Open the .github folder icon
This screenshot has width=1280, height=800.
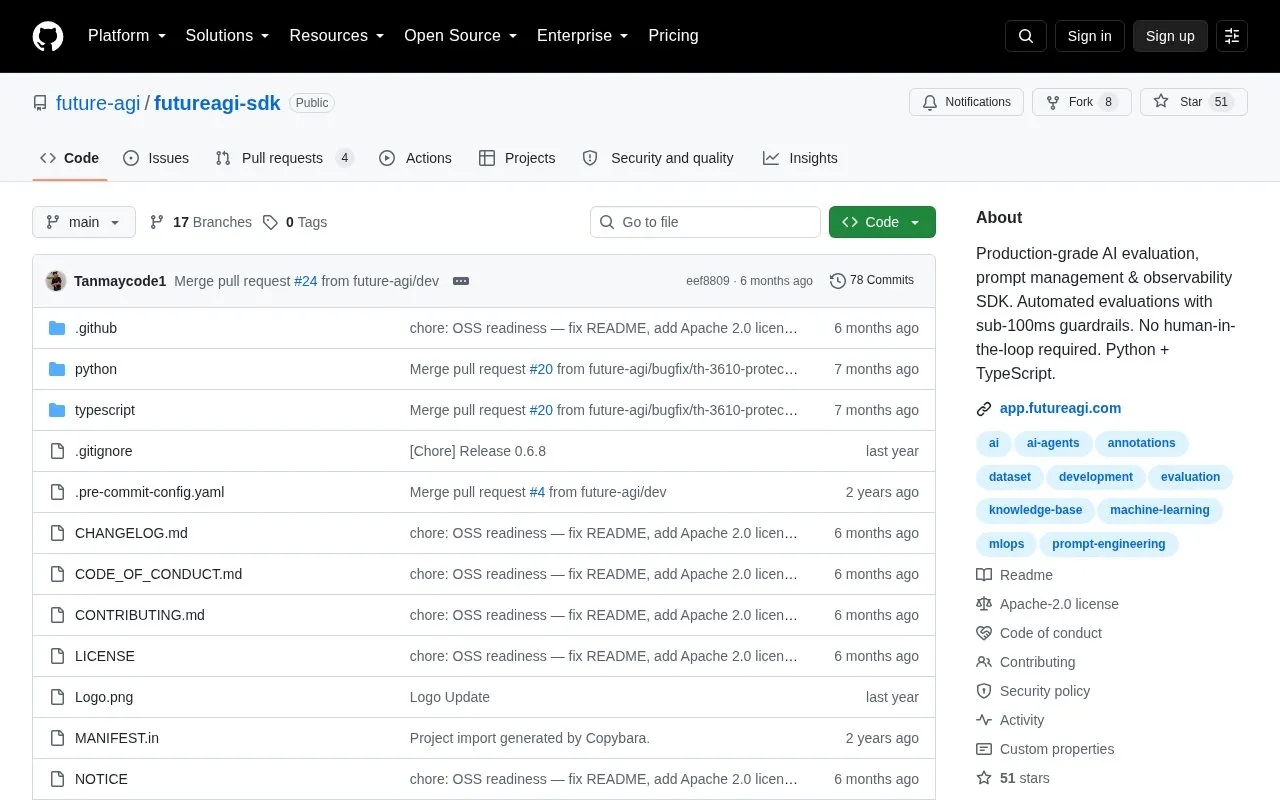click(57, 328)
